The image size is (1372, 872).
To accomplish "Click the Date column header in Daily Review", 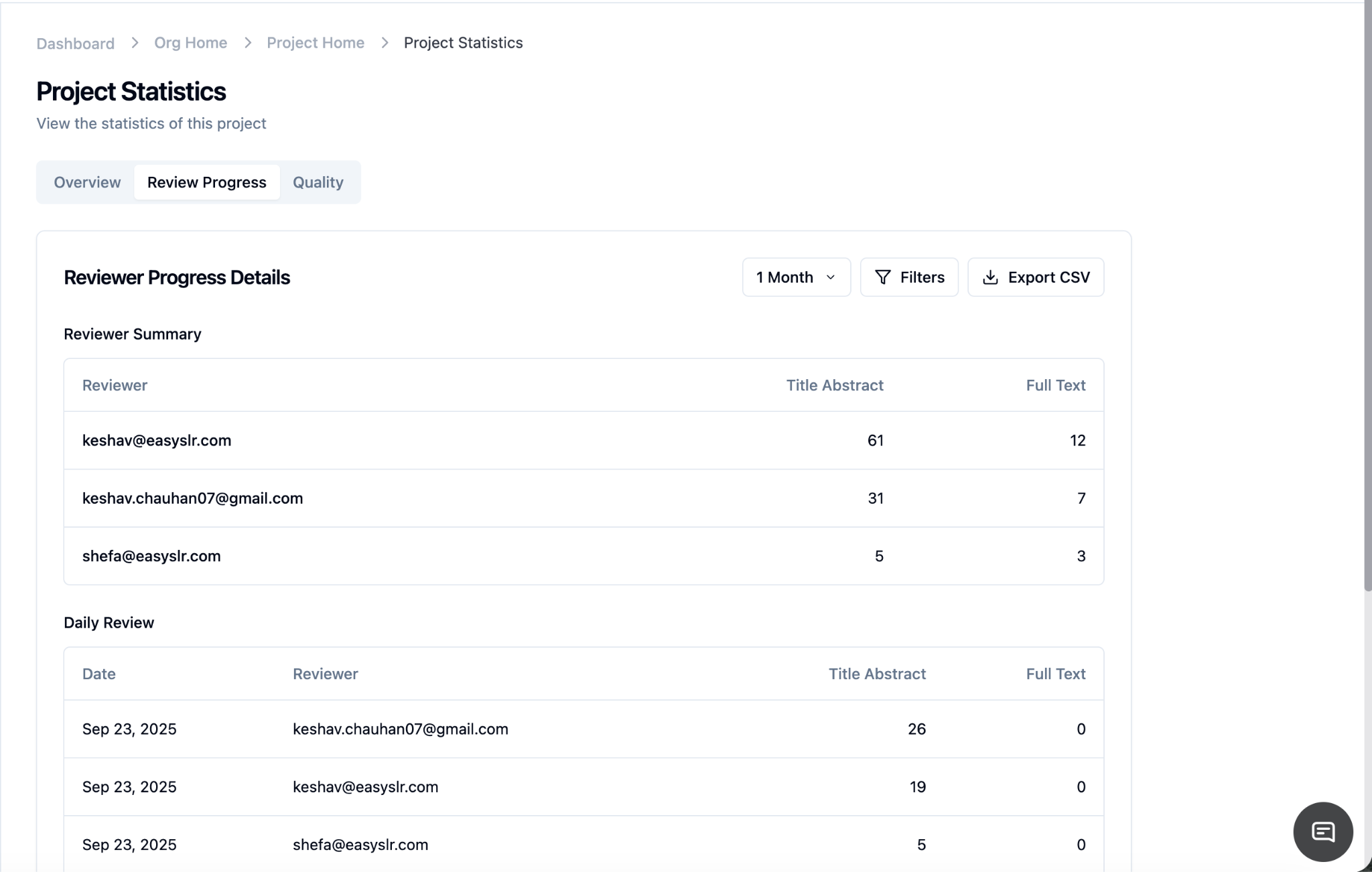I will click(98, 674).
